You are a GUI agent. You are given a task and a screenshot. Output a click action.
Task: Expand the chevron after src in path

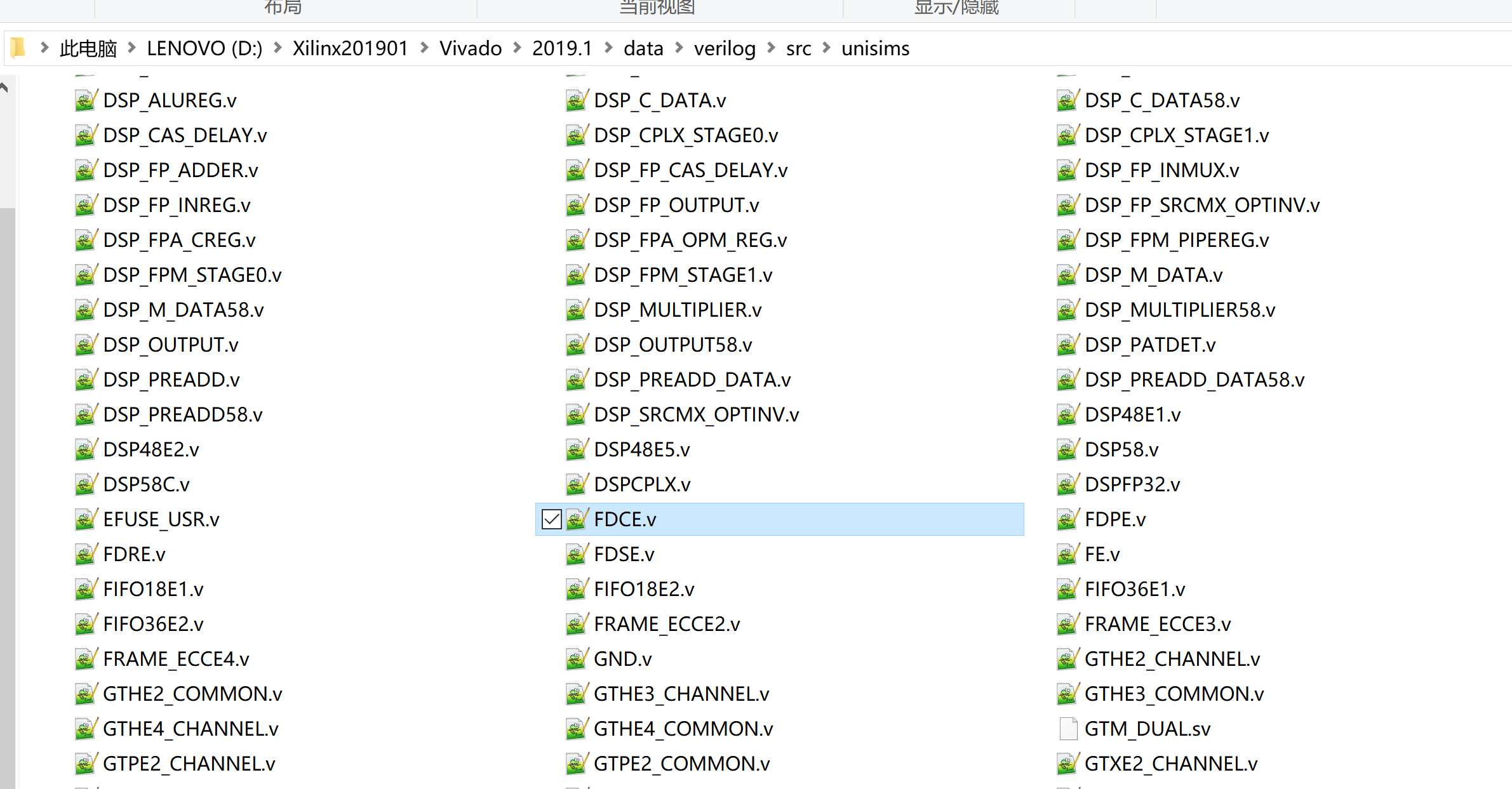click(826, 48)
